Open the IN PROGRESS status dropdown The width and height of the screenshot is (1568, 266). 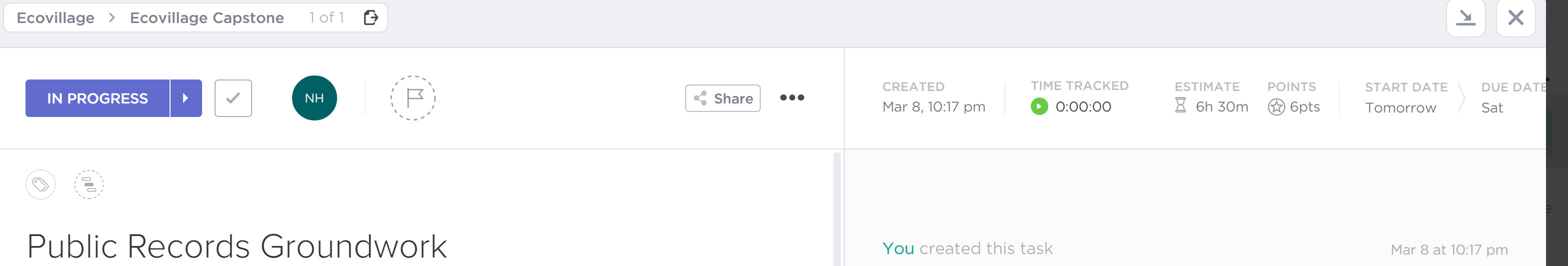coord(98,98)
